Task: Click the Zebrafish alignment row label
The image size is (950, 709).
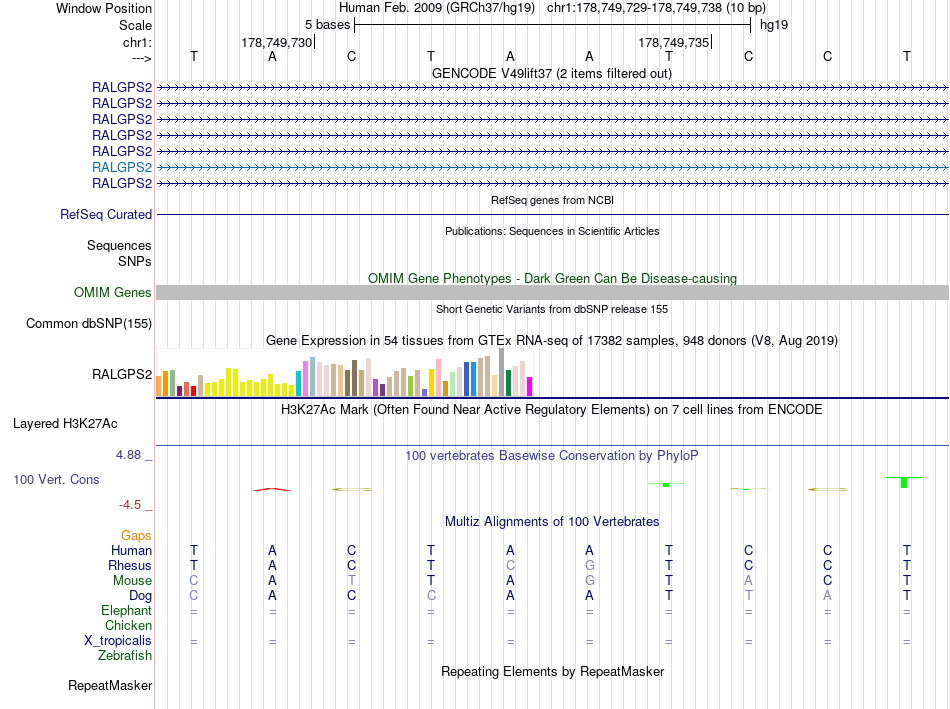Action: coord(125,656)
